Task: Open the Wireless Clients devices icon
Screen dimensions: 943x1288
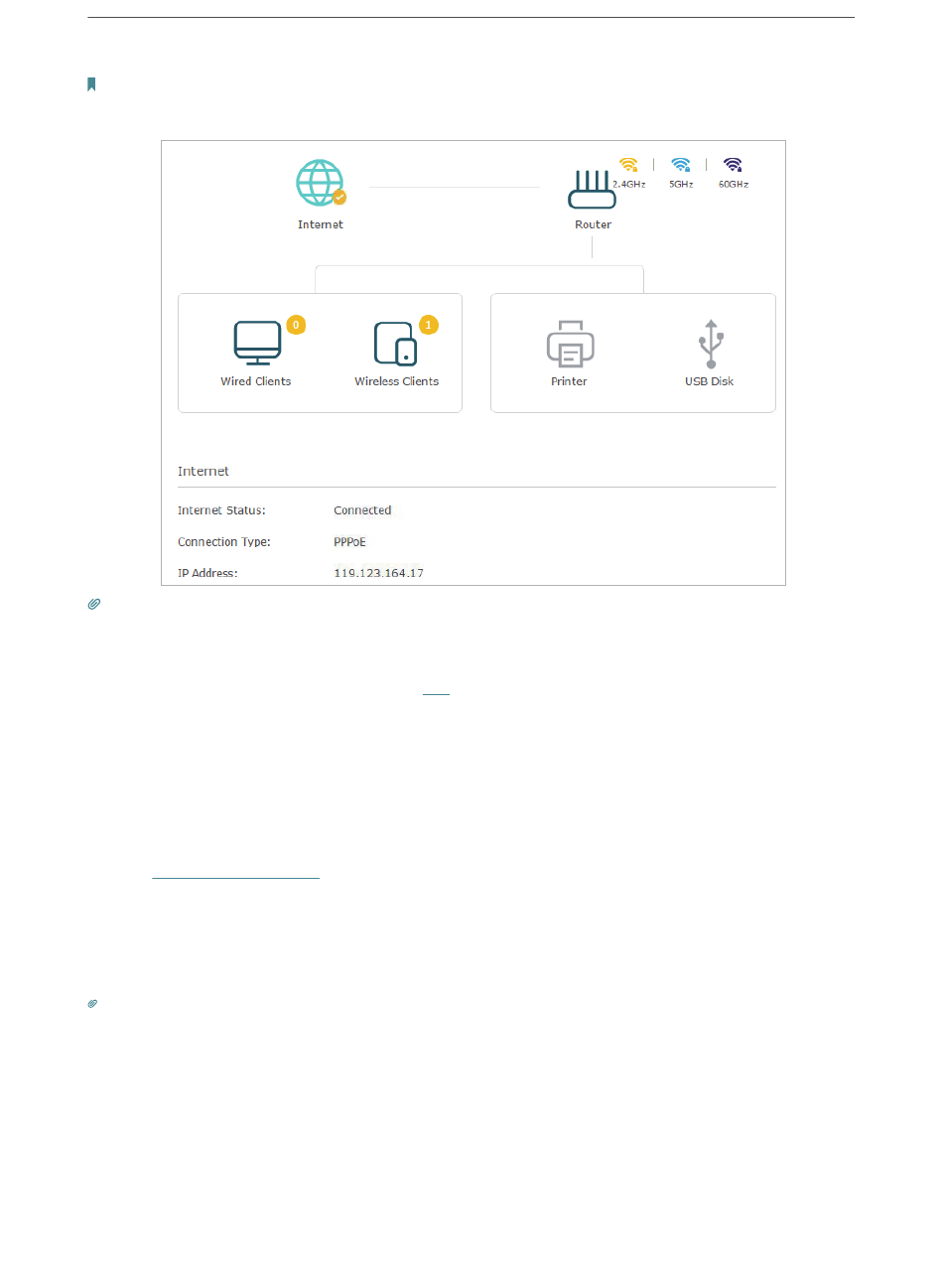Action: tap(395, 344)
